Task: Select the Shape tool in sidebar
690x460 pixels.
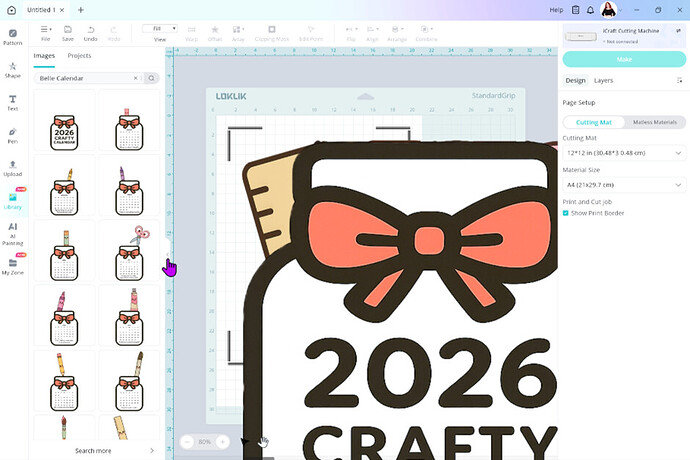Action: [x=12, y=70]
